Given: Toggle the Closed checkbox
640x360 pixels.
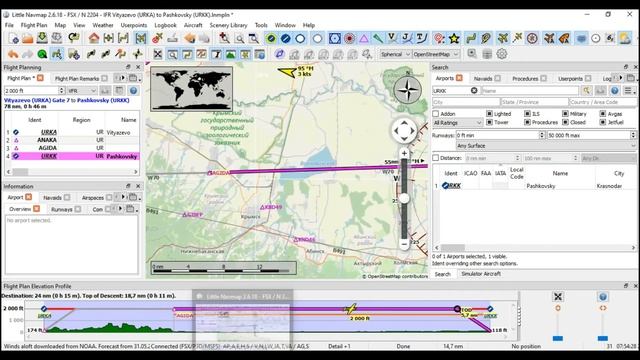Looking at the screenshot, I should point(565,122).
